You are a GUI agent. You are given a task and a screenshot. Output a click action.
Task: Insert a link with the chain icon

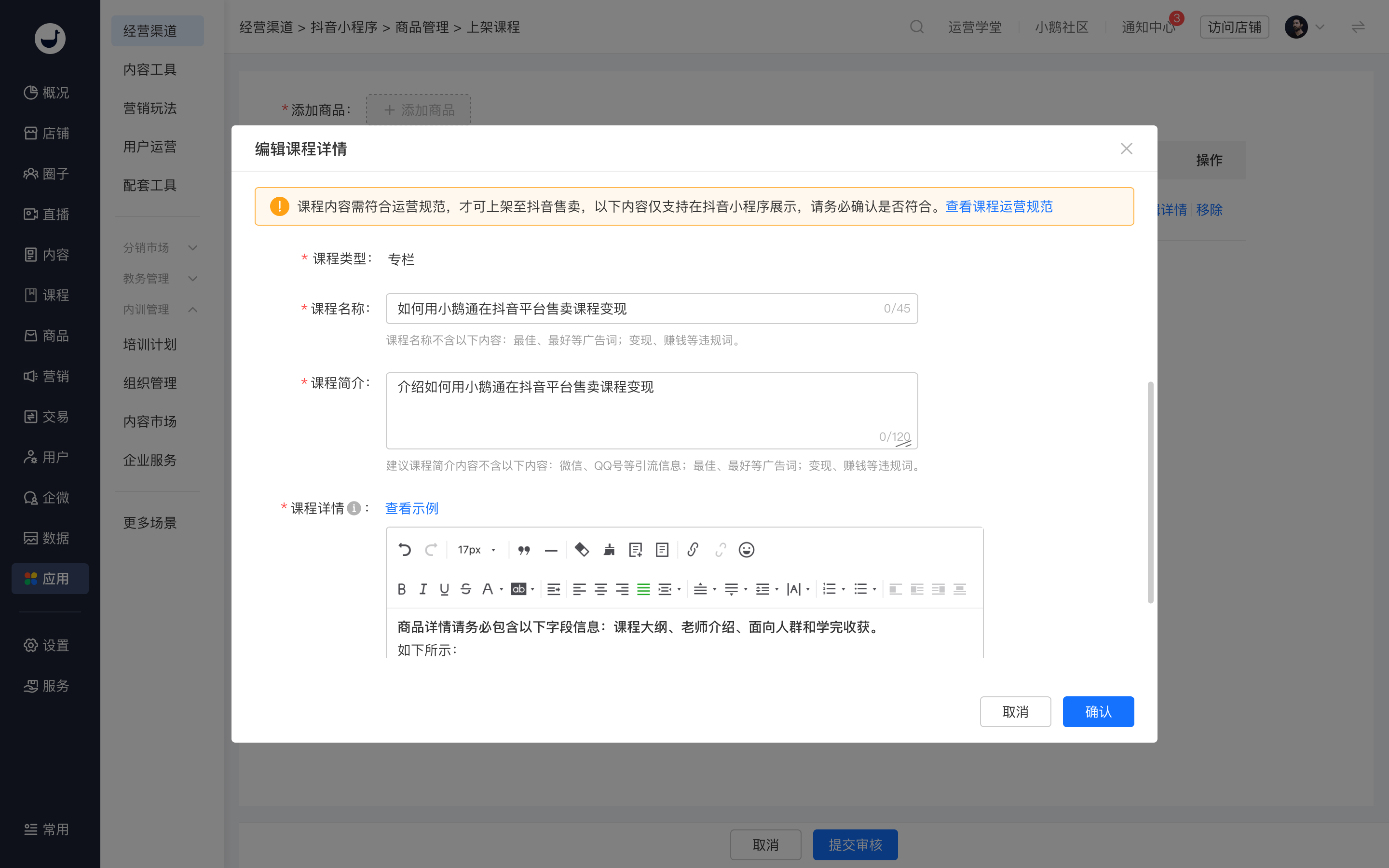[x=693, y=550]
